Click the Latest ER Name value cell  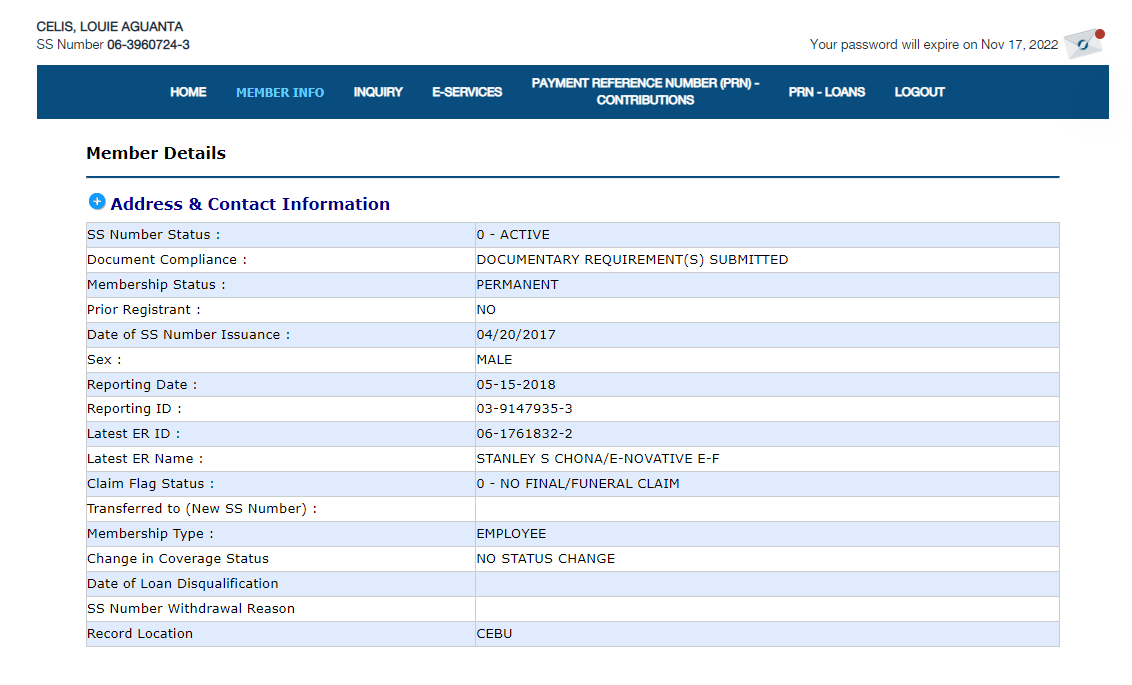click(598, 459)
